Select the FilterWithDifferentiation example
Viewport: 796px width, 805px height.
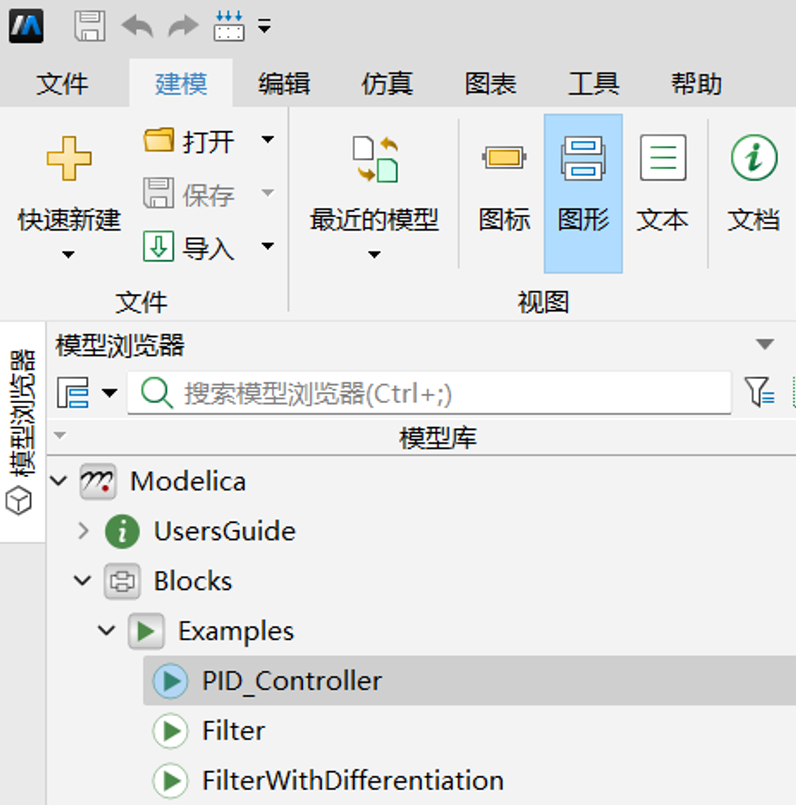pyautogui.click(x=352, y=780)
